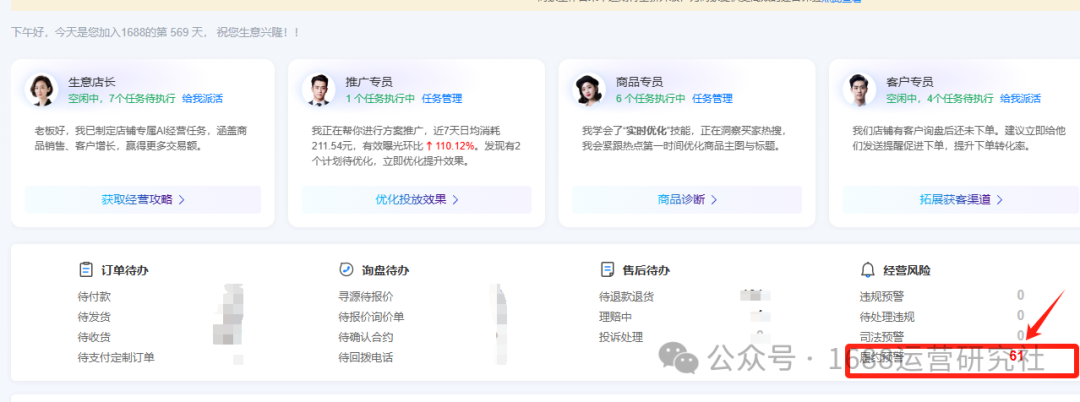Click the red 61 履约预警 count
The image size is (1080, 402).
(x=1017, y=356)
